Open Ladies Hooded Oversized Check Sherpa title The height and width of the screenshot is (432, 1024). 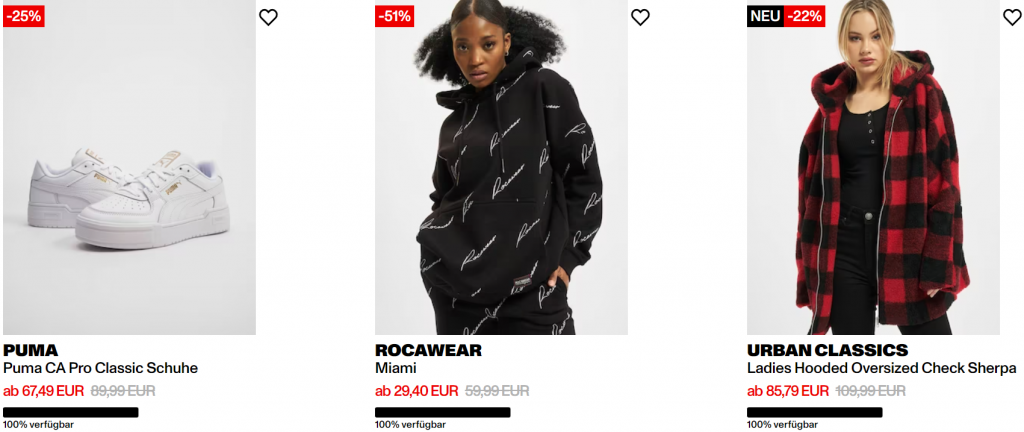[x=882, y=369]
